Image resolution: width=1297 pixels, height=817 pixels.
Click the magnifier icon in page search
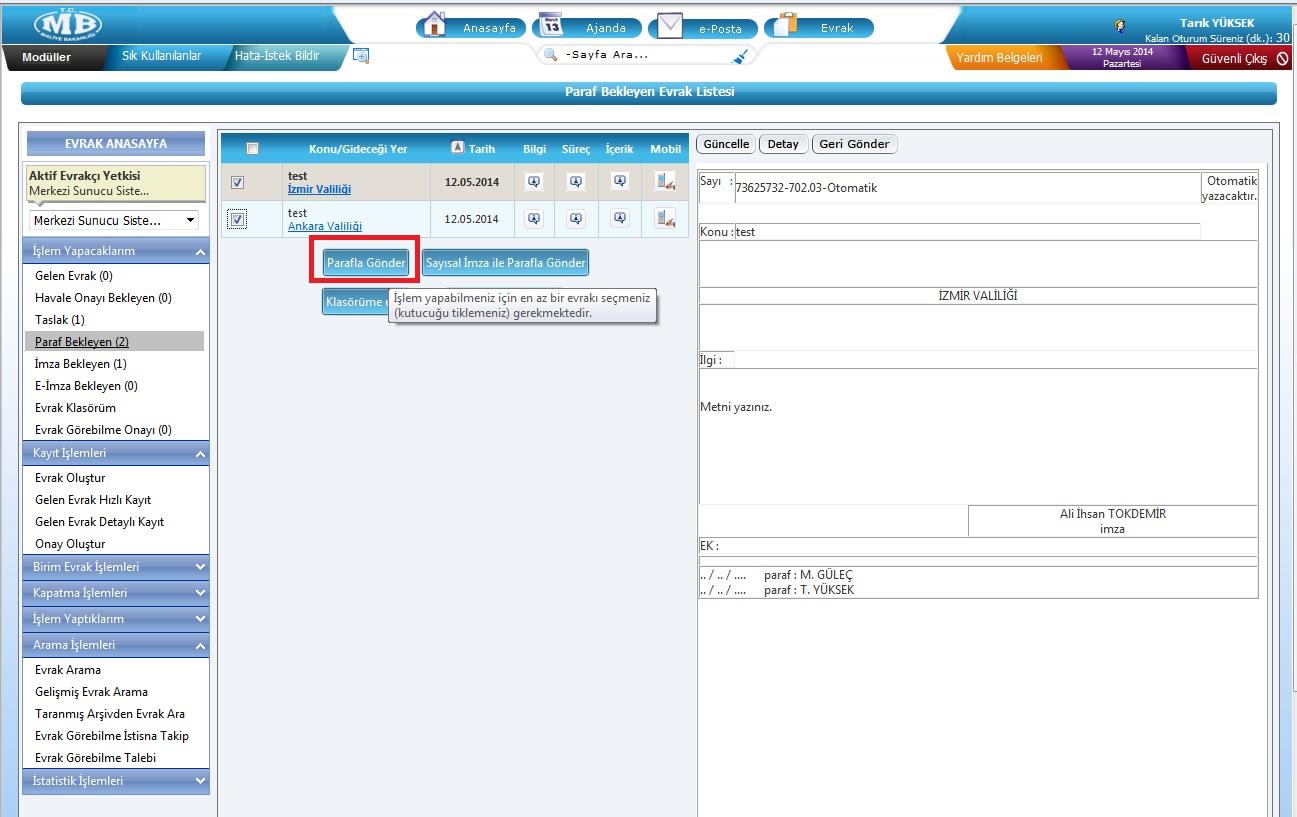550,55
